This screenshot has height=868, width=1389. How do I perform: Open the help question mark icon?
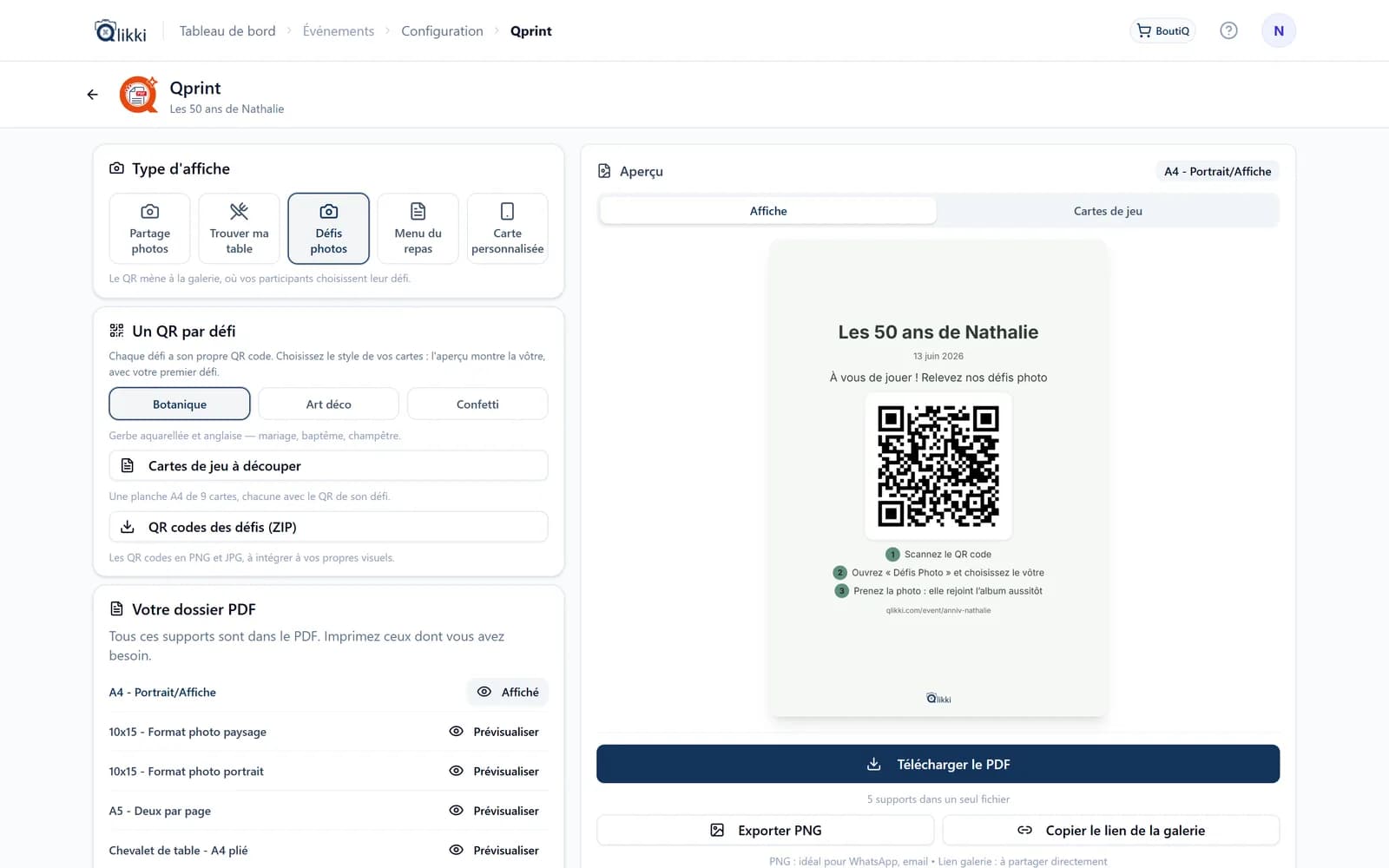(1228, 30)
